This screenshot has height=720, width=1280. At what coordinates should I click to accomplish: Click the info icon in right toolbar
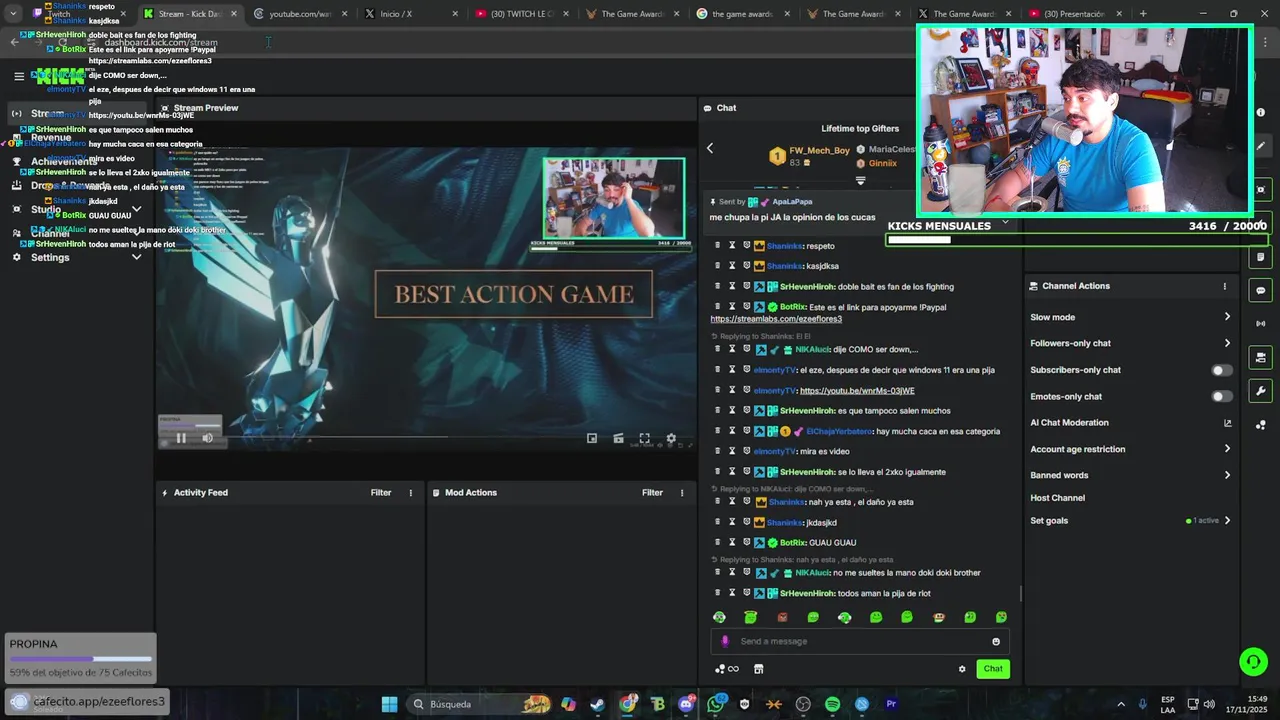point(1261,113)
